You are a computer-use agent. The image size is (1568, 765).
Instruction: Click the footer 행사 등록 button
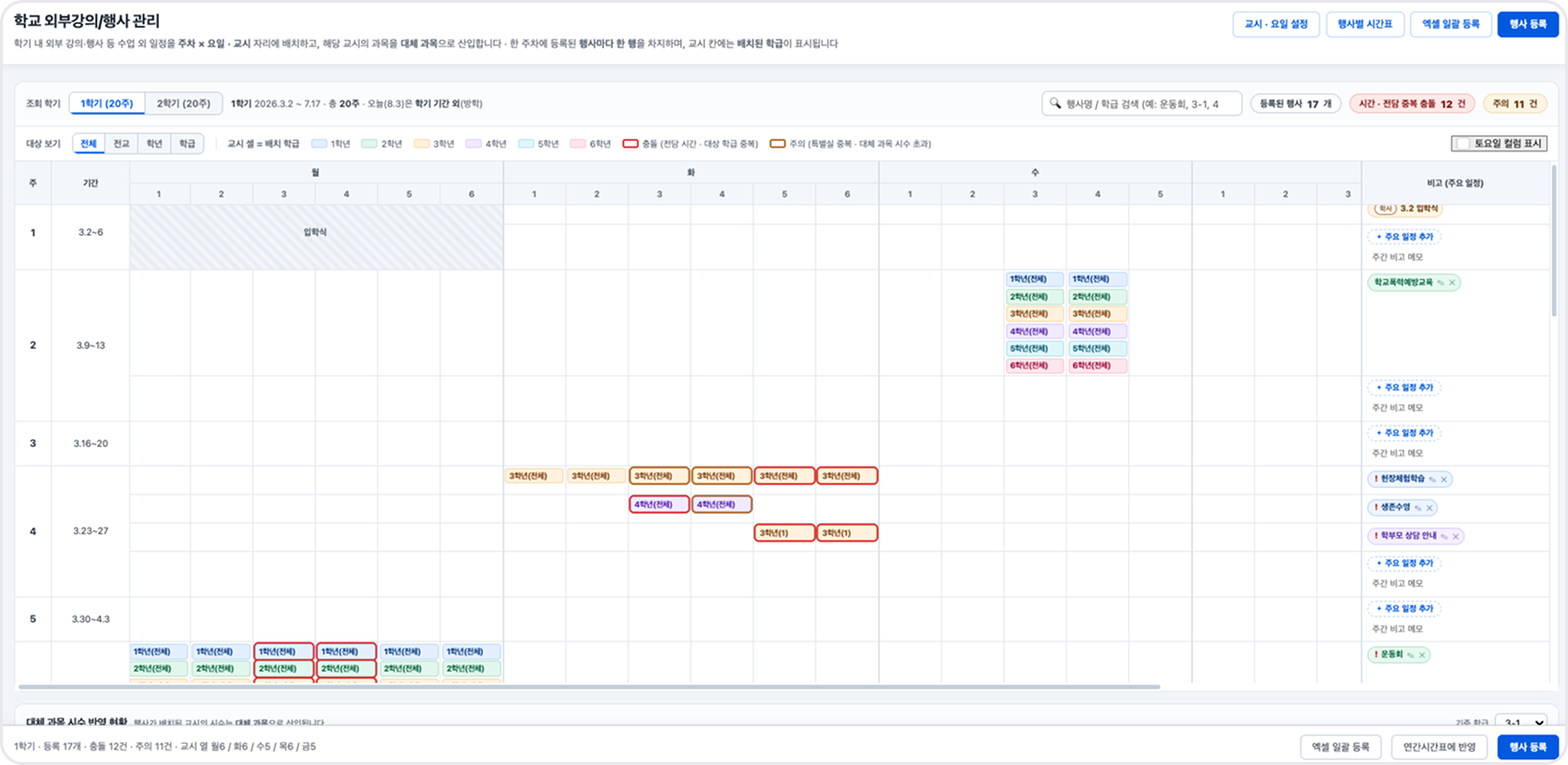[x=1528, y=747]
